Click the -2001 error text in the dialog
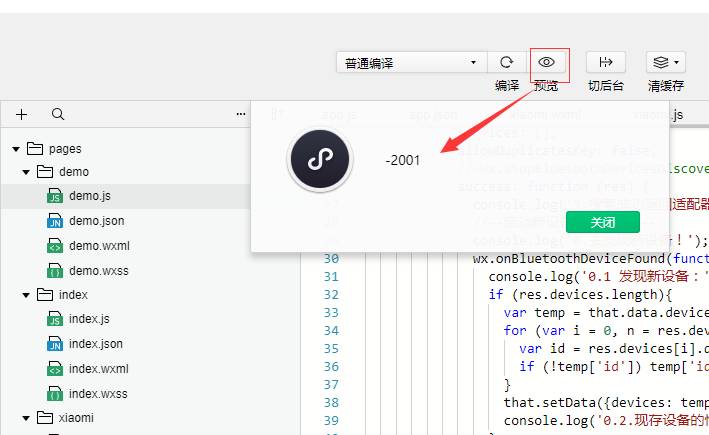Image resolution: width=709 pixels, height=435 pixels. (x=402, y=160)
